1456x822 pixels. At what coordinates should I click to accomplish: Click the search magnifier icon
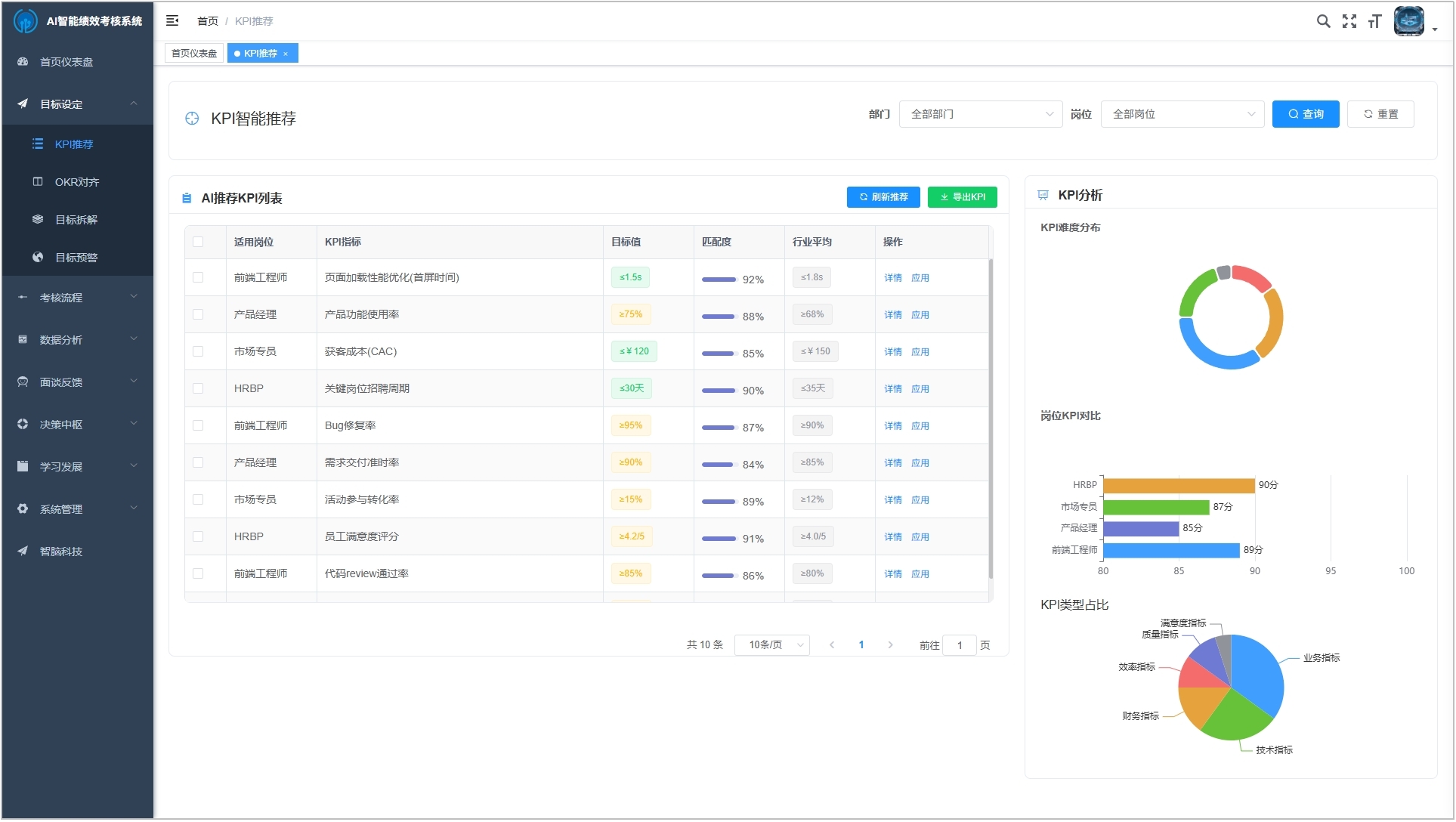(x=1323, y=21)
